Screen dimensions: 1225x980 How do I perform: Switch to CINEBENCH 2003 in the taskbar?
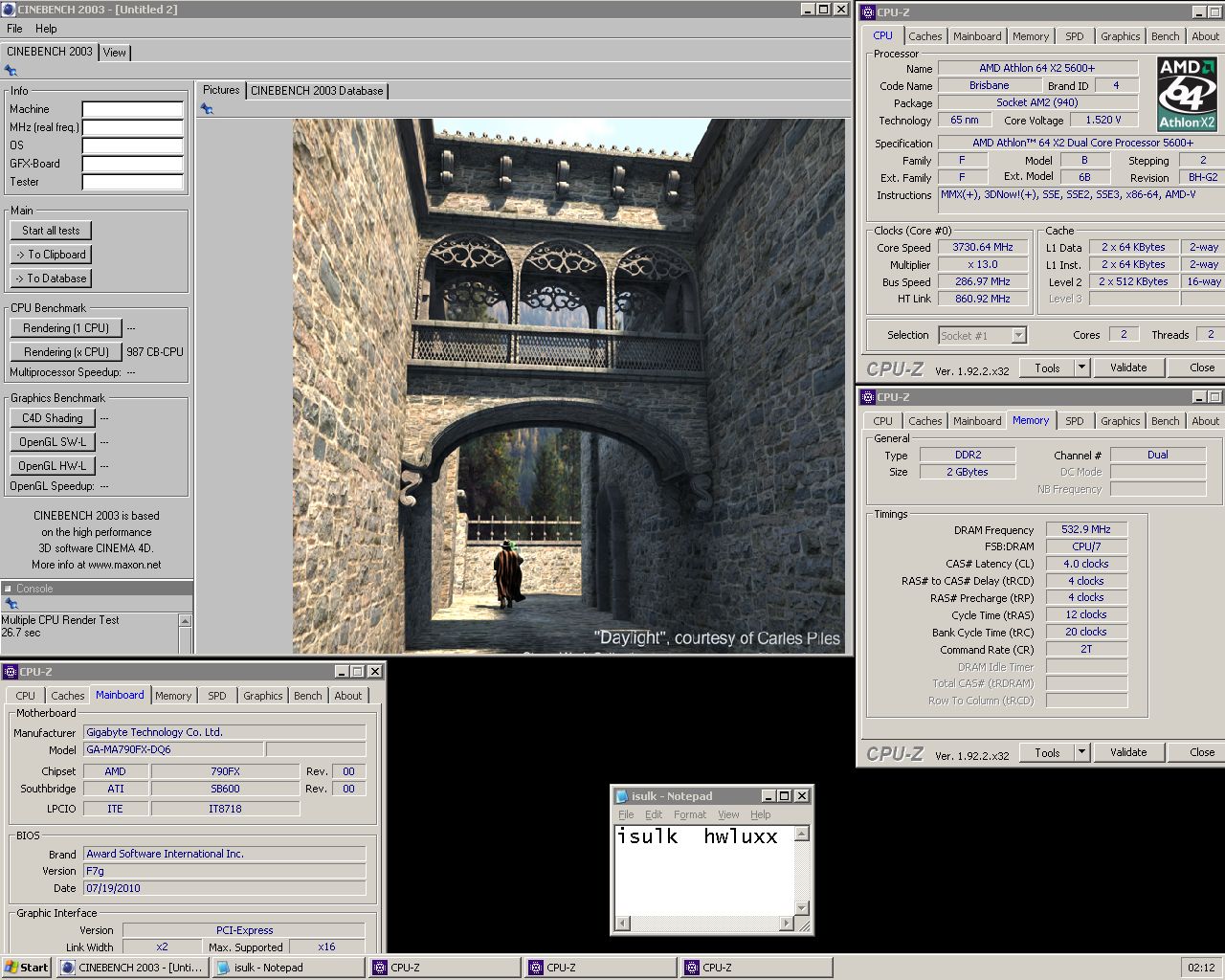(132, 968)
